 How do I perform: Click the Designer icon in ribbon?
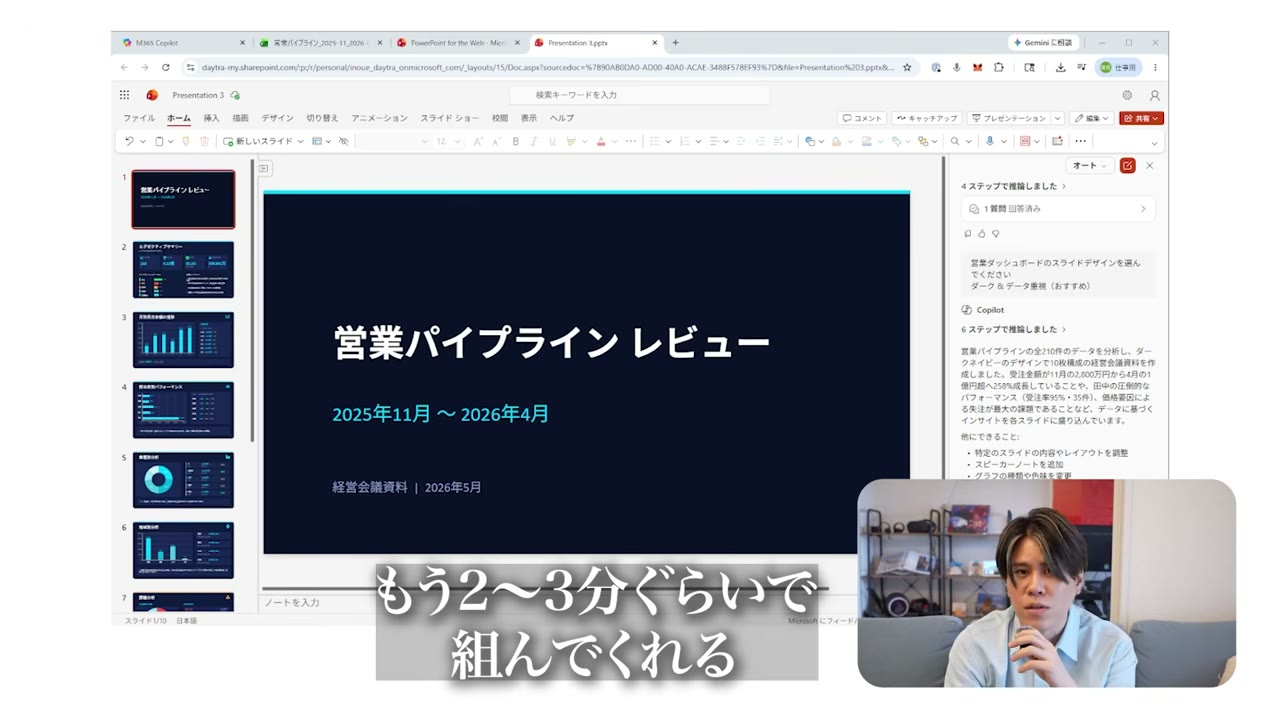(1058, 141)
